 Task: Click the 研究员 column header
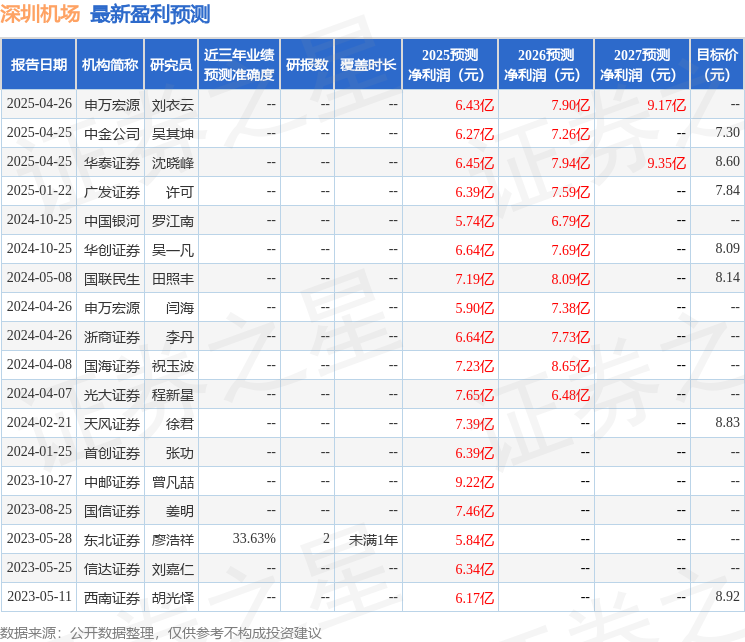point(171,65)
